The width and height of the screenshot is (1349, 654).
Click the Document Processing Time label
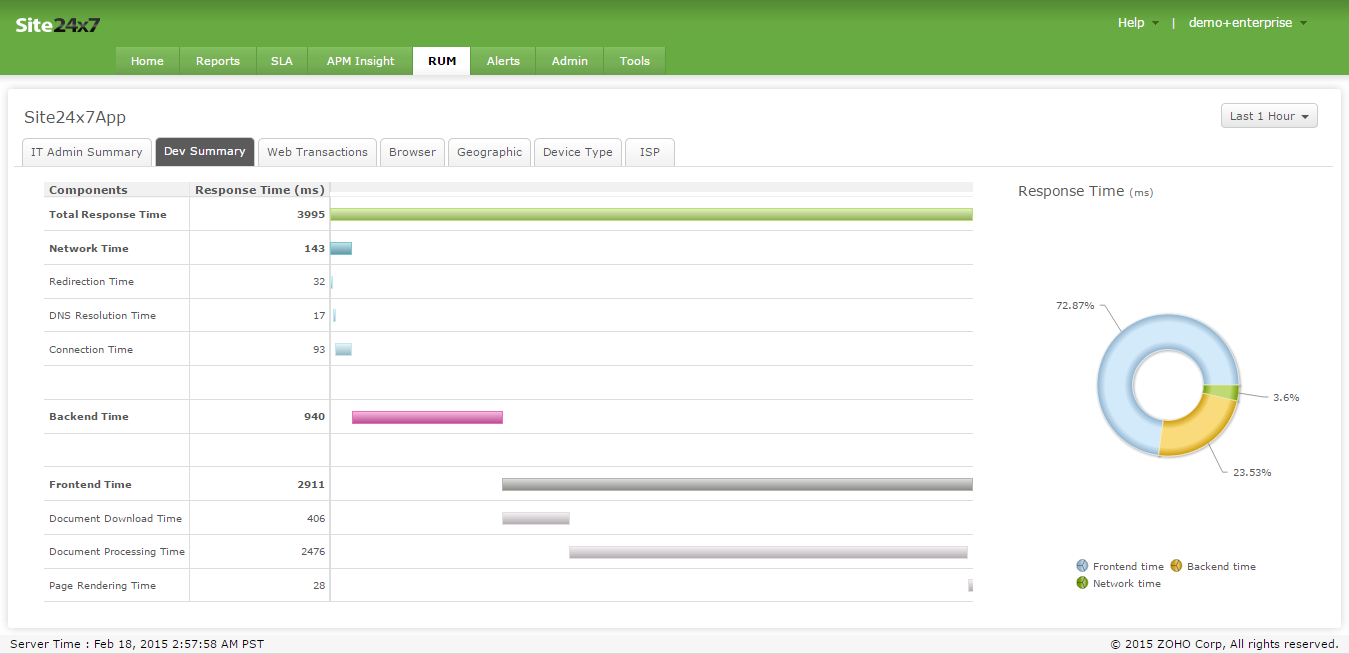point(117,552)
